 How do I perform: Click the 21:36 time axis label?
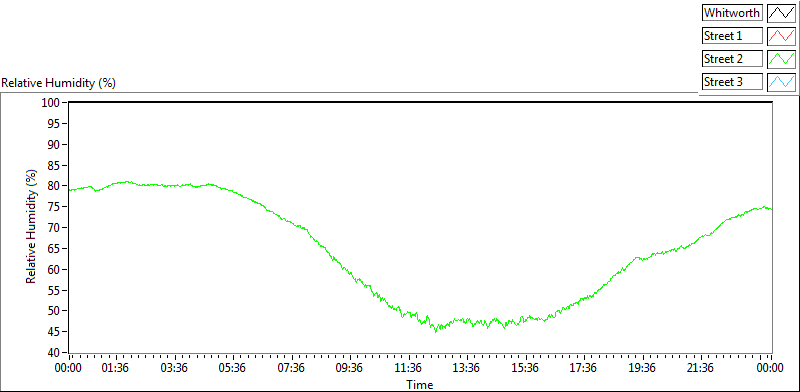click(x=701, y=368)
